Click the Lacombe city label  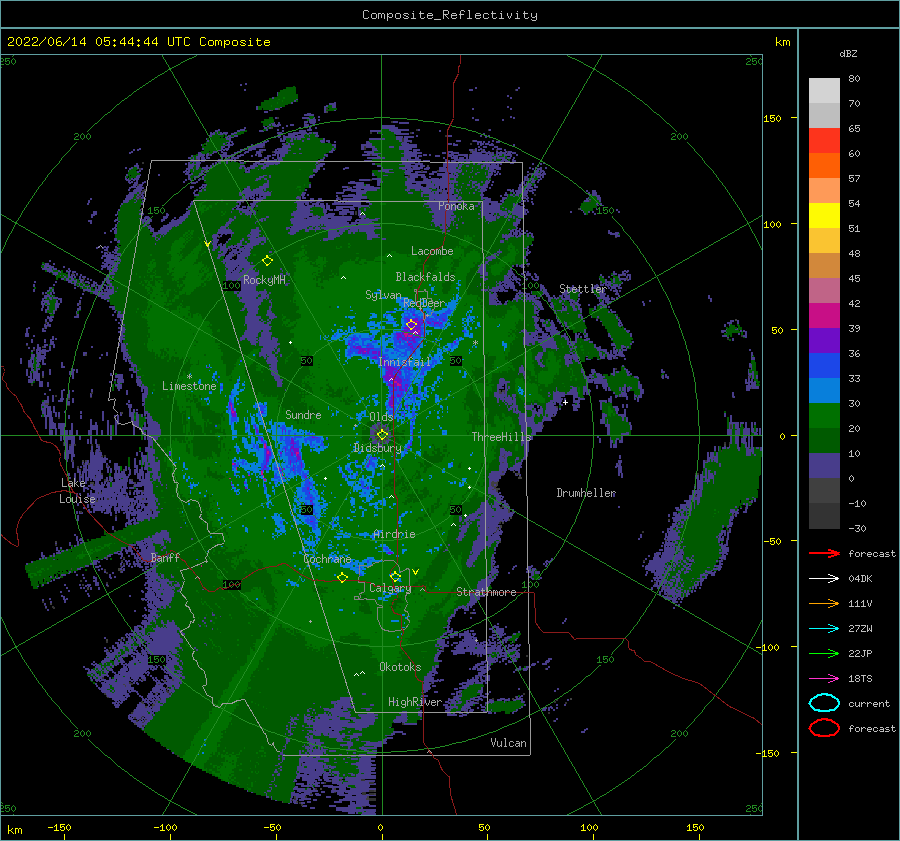click(x=432, y=251)
